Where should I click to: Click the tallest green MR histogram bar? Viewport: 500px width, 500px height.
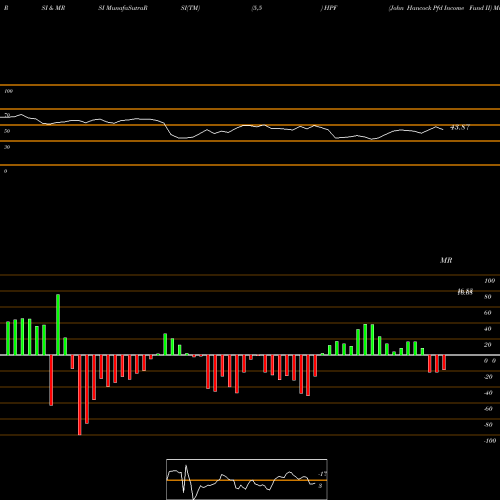click(x=58, y=325)
